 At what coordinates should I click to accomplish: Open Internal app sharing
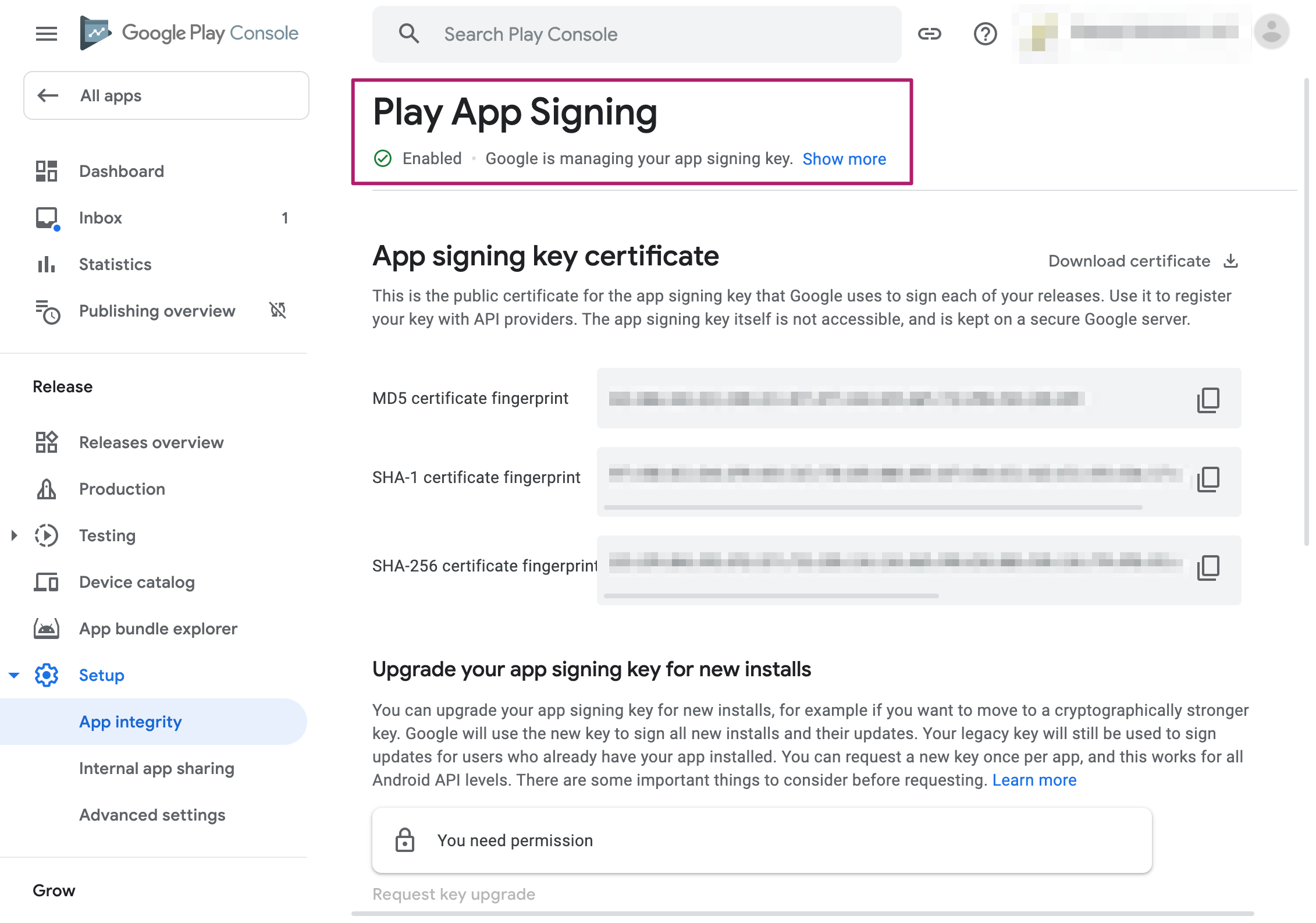(157, 768)
